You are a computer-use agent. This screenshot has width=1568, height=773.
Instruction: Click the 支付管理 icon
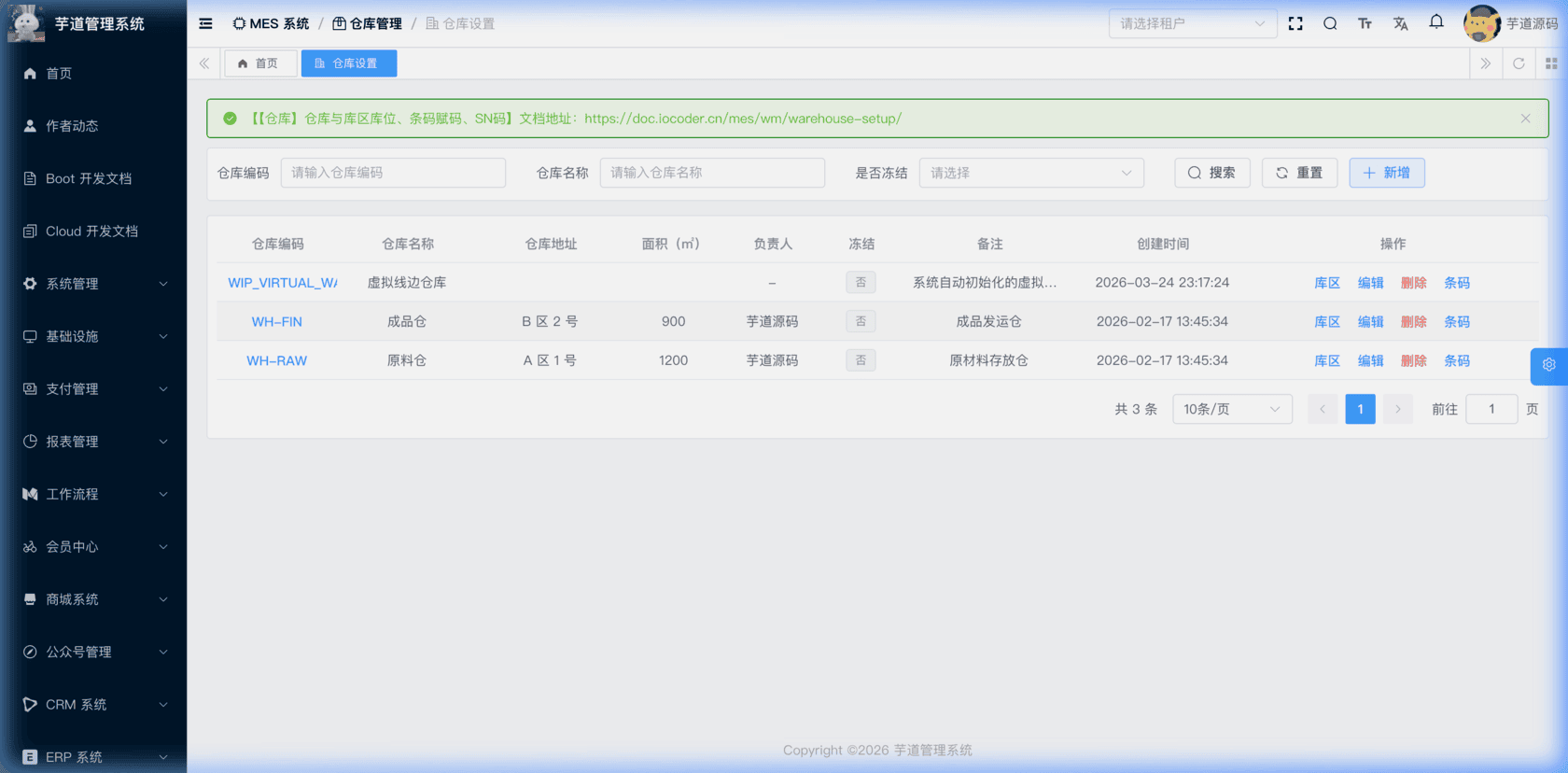click(30, 388)
